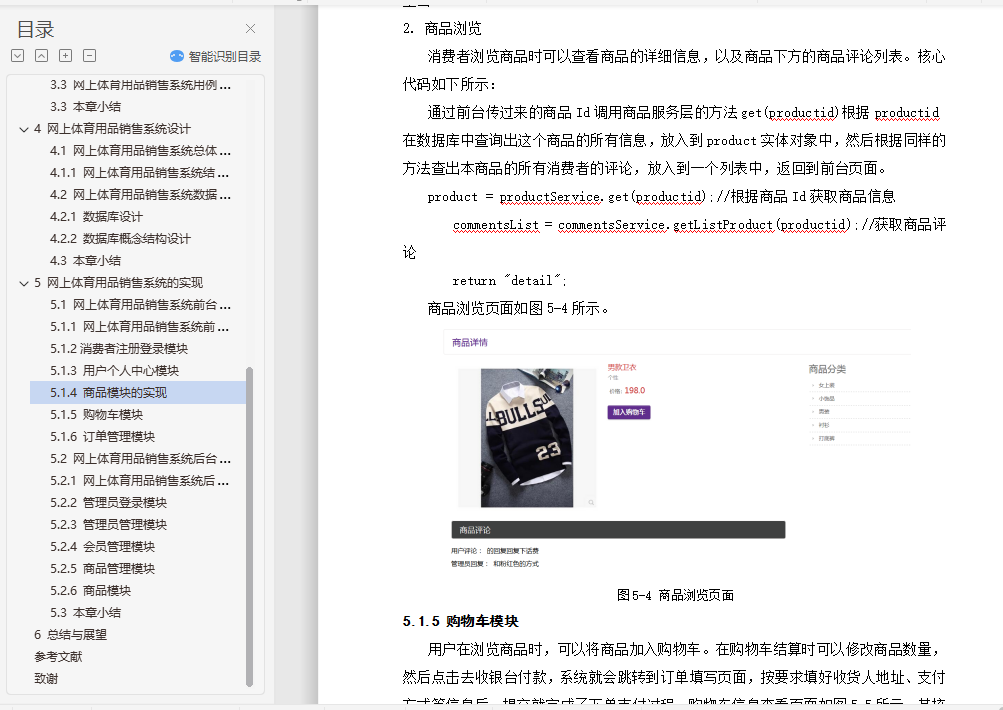Image resolution: width=1003 pixels, height=710 pixels.
Task: Click the sentence 商品浏览页面如图5-4所示
Action: 518,308
